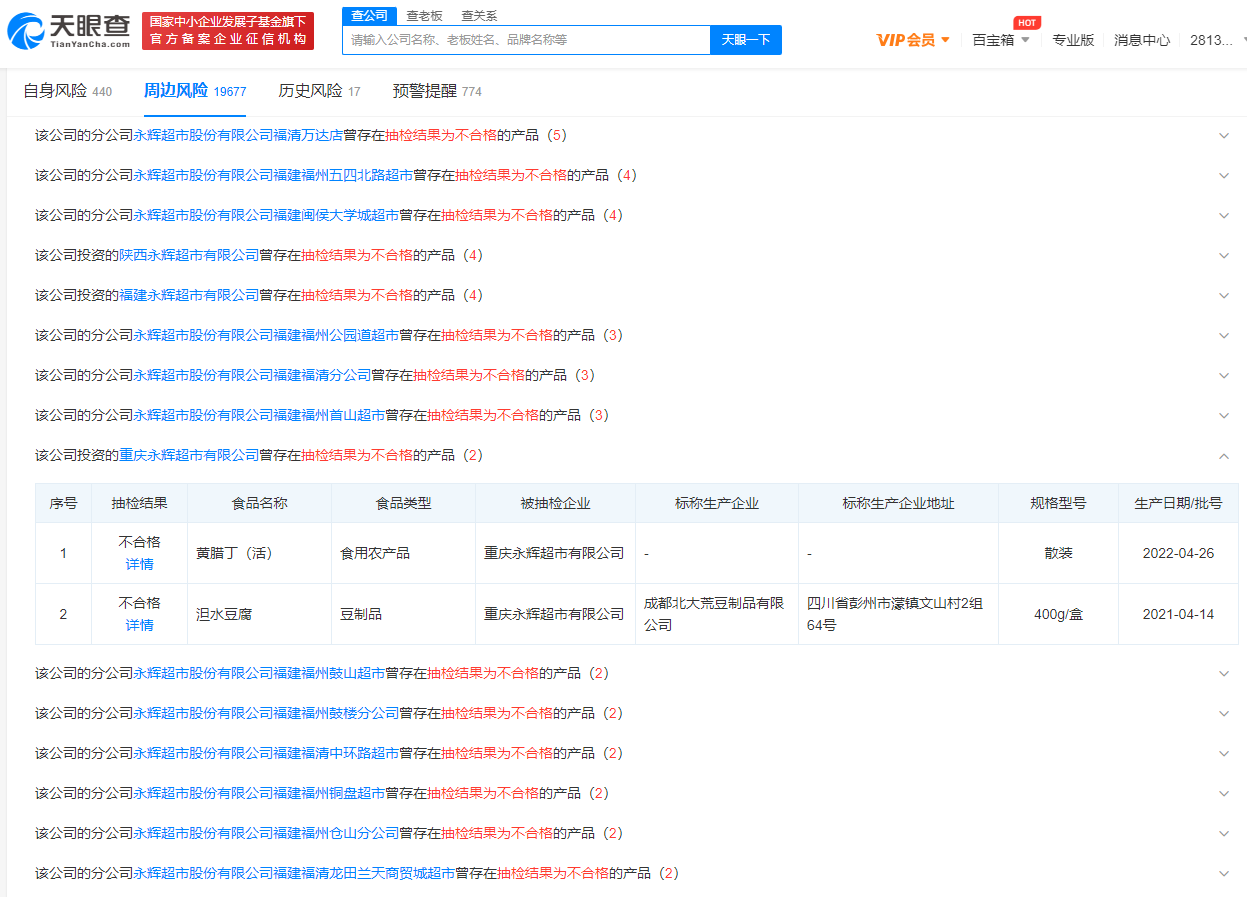The height and width of the screenshot is (897, 1247).
Task: Expand the 福州仓山分公司 row chevron
Action: [x=1224, y=833]
